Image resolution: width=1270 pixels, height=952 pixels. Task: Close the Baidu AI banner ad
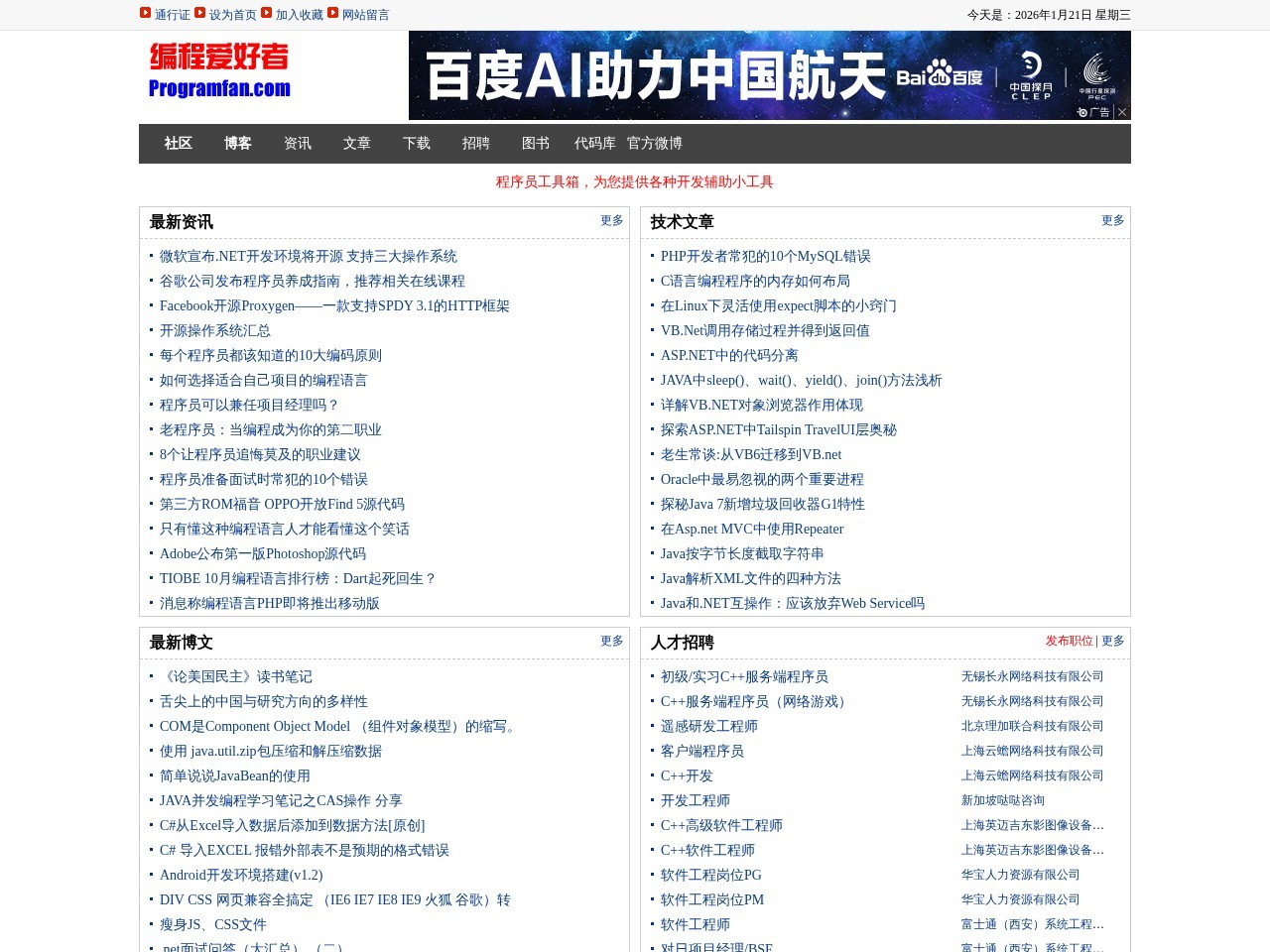coord(1122,112)
